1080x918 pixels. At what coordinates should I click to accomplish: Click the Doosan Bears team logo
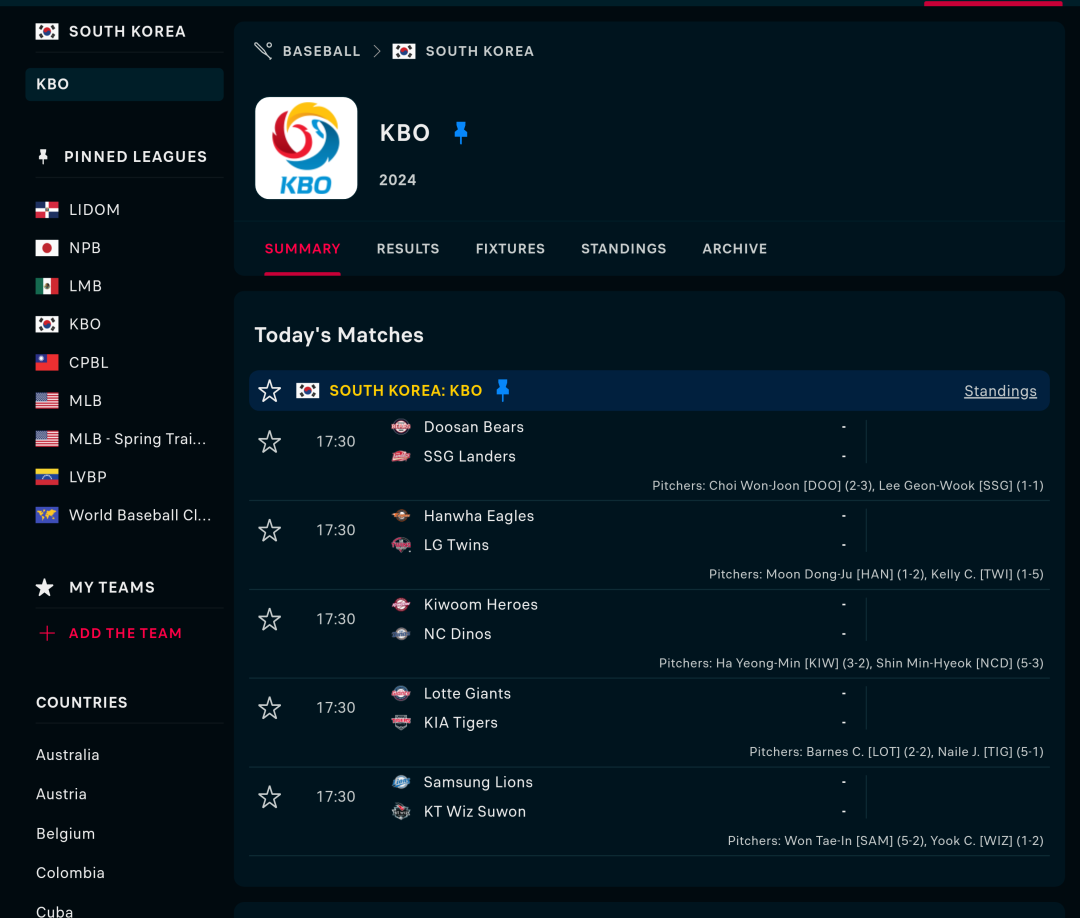[401, 427]
